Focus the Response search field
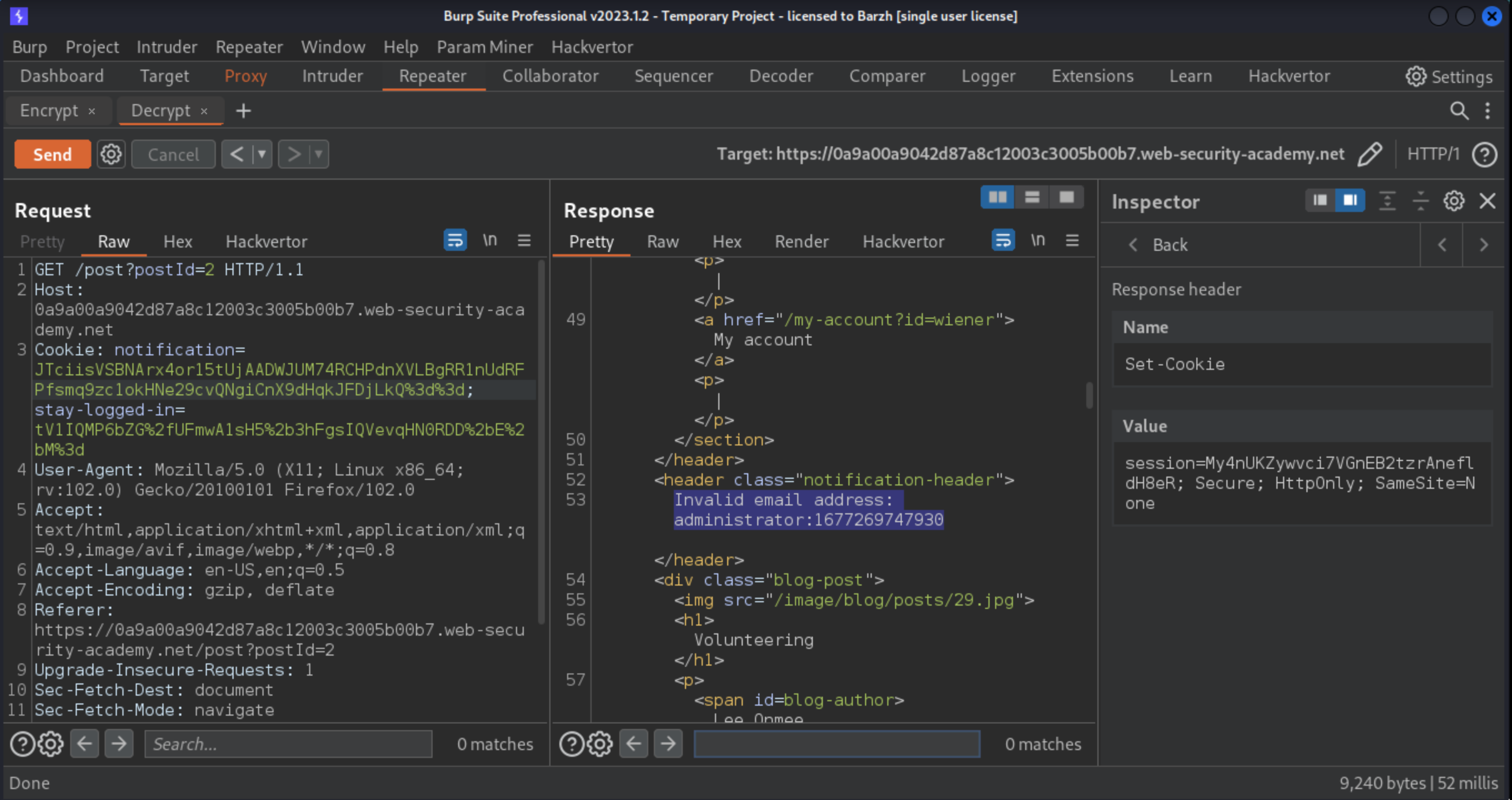The image size is (1512, 800). [x=836, y=744]
